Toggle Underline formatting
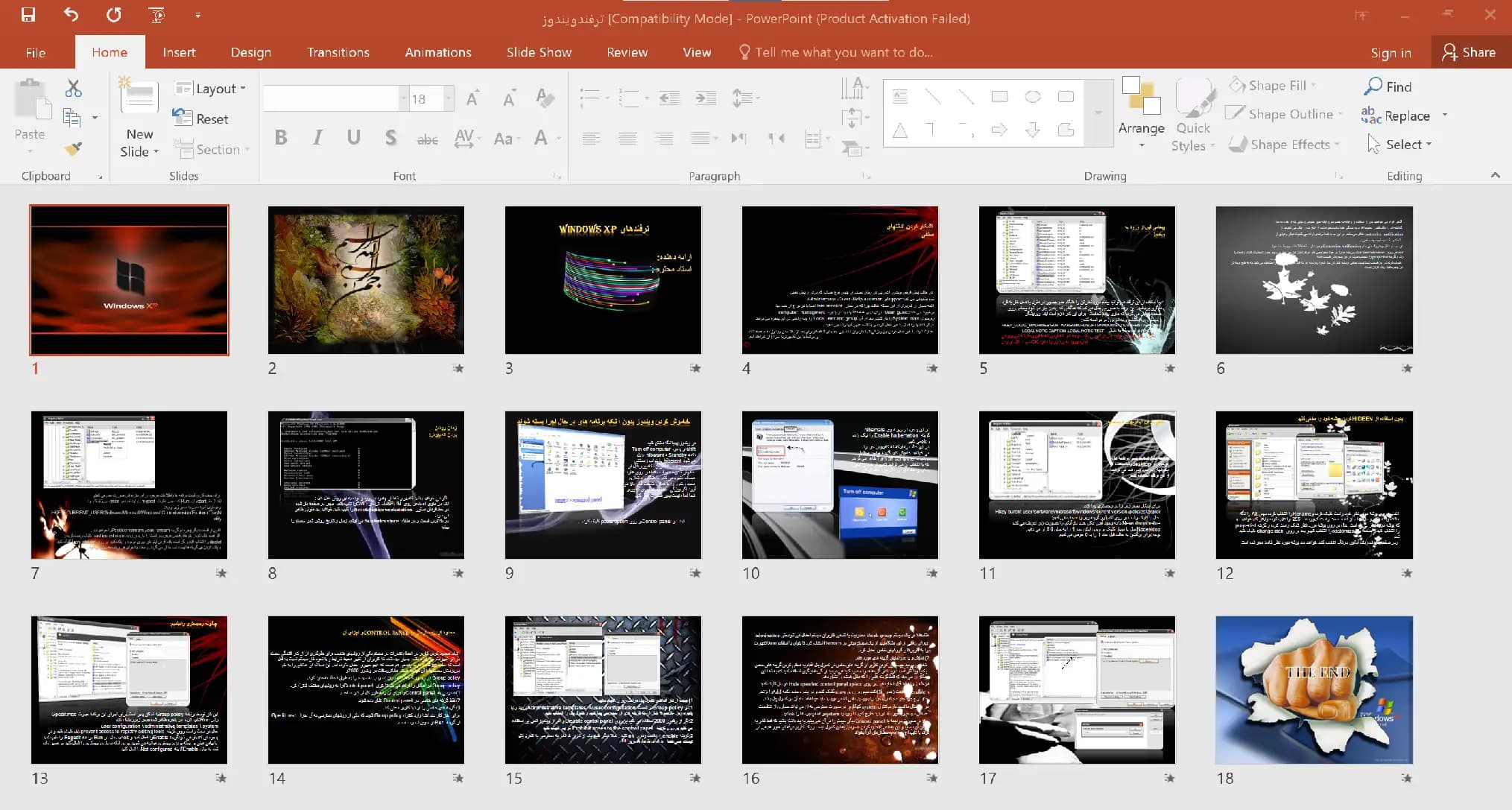 (353, 138)
